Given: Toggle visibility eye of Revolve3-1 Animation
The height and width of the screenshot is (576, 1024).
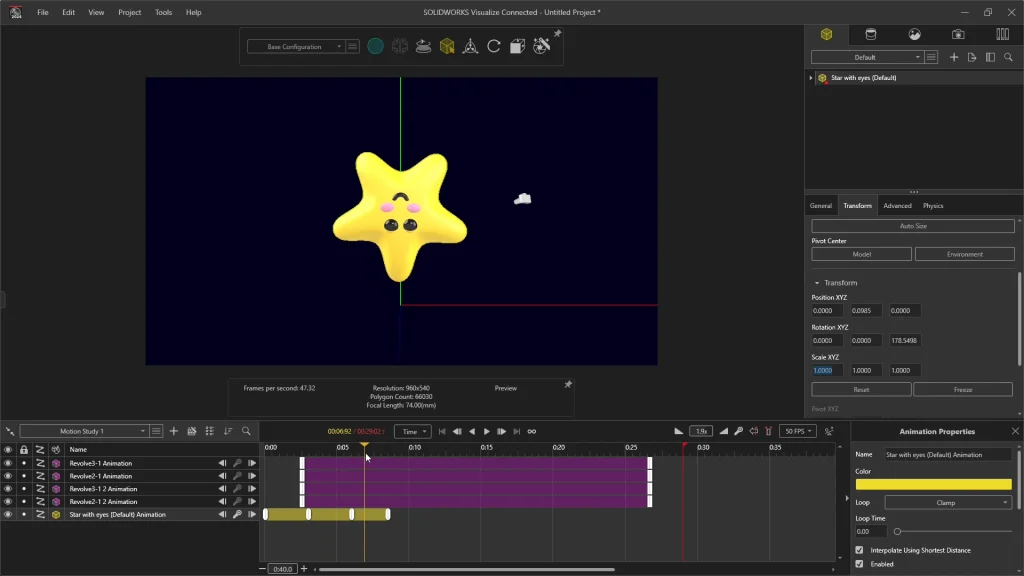Looking at the screenshot, I should (x=8, y=464).
